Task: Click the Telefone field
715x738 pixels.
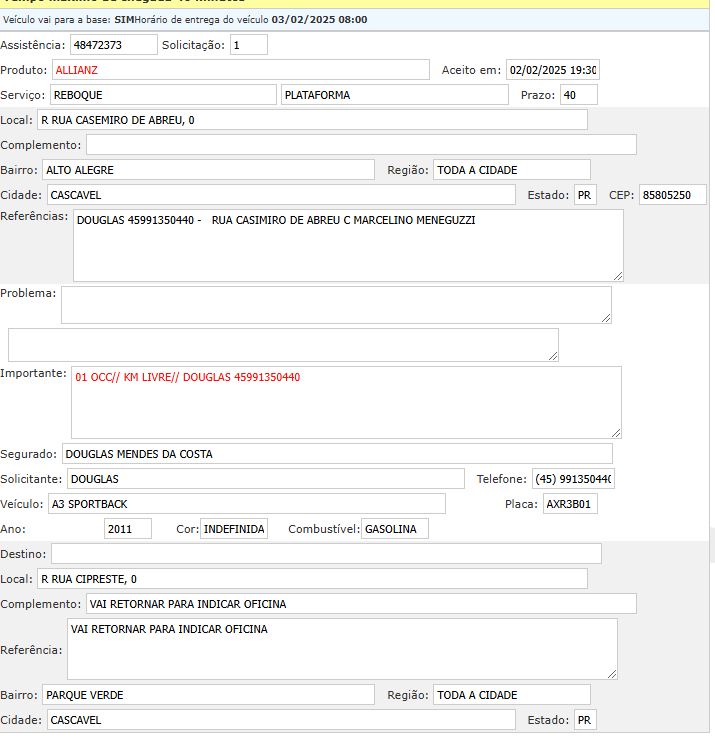Action: click(573, 478)
